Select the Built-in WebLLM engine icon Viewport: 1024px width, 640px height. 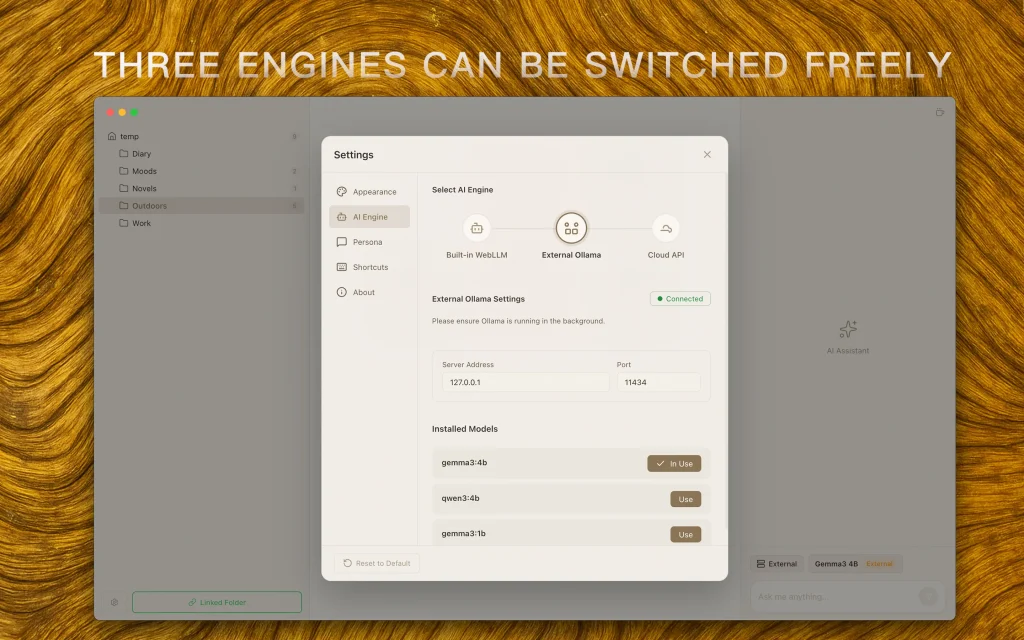pyautogui.click(x=477, y=228)
